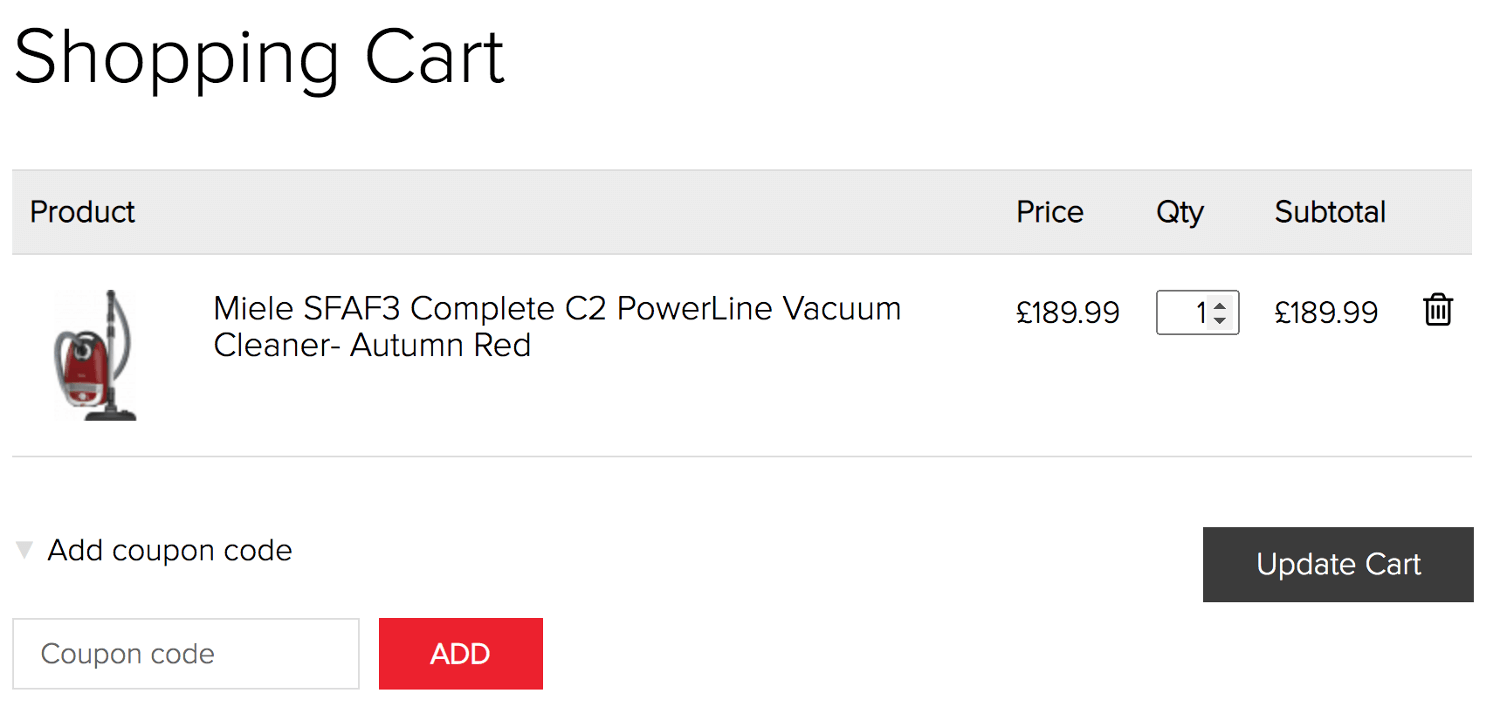This screenshot has height=707, width=1500.
Task: Select the Qty column header
Action: point(1180,213)
